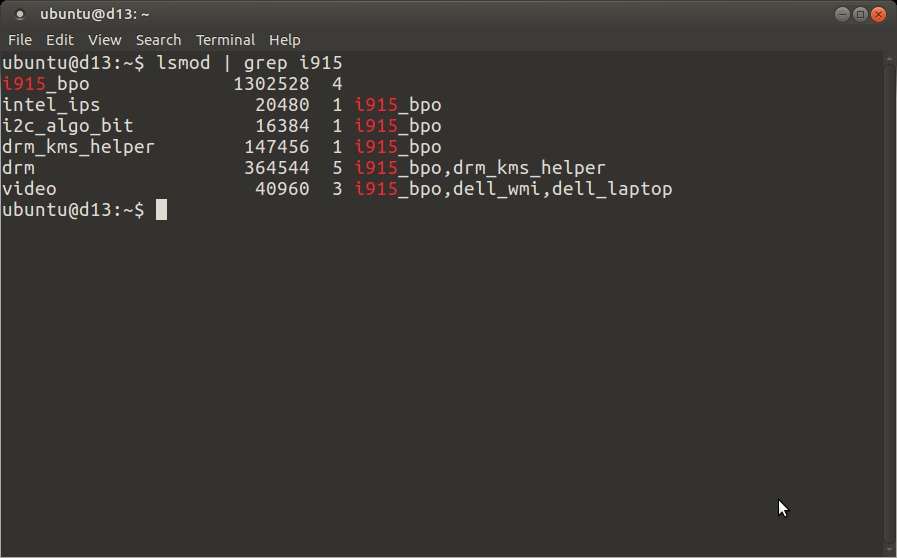Open the Help menu
The height and width of the screenshot is (558, 897).
click(x=284, y=40)
